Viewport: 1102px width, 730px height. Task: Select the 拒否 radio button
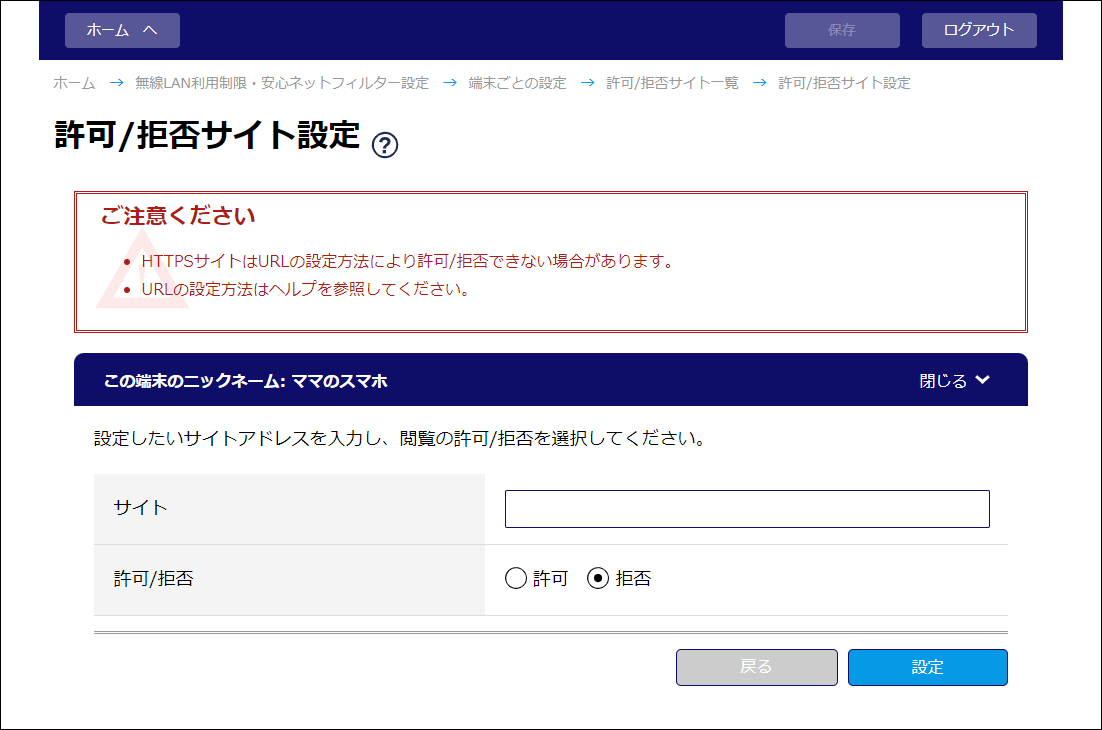pos(598,579)
